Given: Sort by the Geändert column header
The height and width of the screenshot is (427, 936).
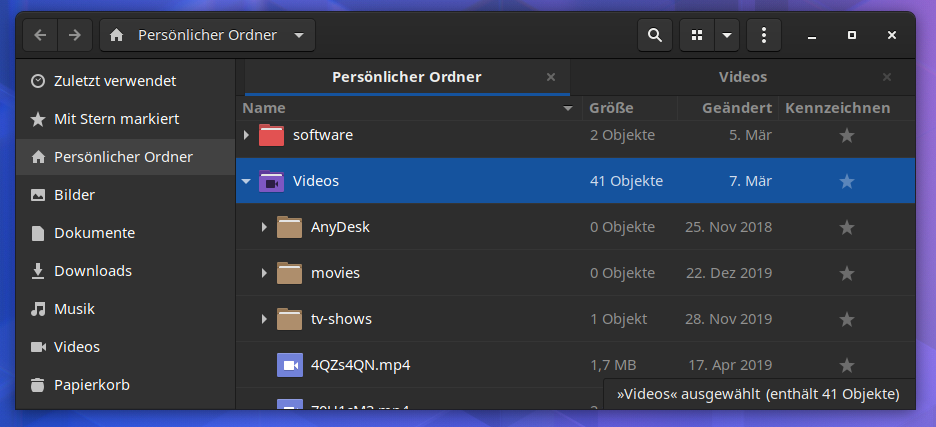Looking at the screenshot, I should [736, 108].
